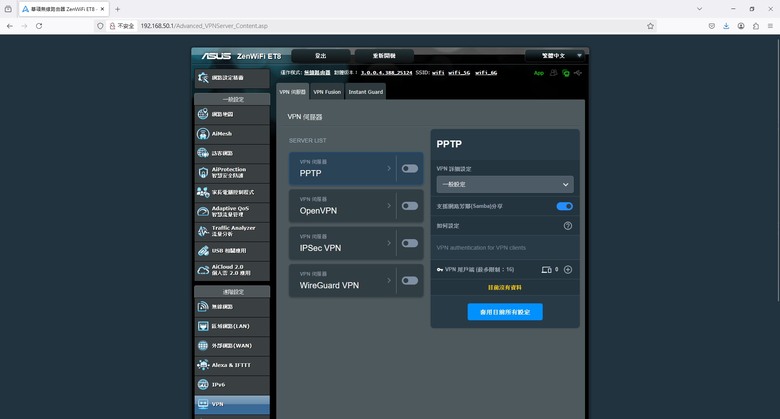780x419 pixels.
Task: Disable the Samba network place sharing toggle
Action: [565, 206]
